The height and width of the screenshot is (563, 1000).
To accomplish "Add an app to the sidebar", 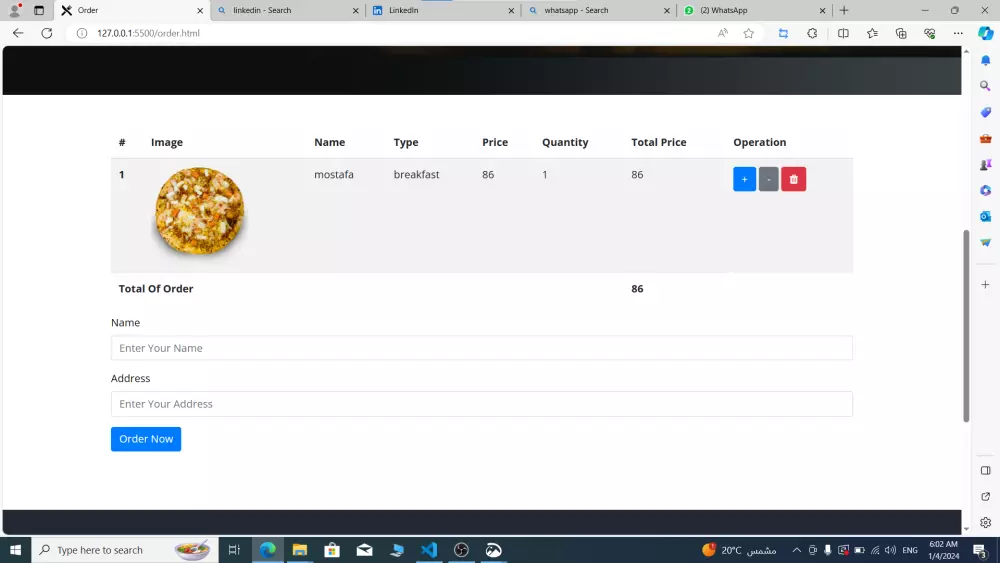I will click(x=985, y=284).
